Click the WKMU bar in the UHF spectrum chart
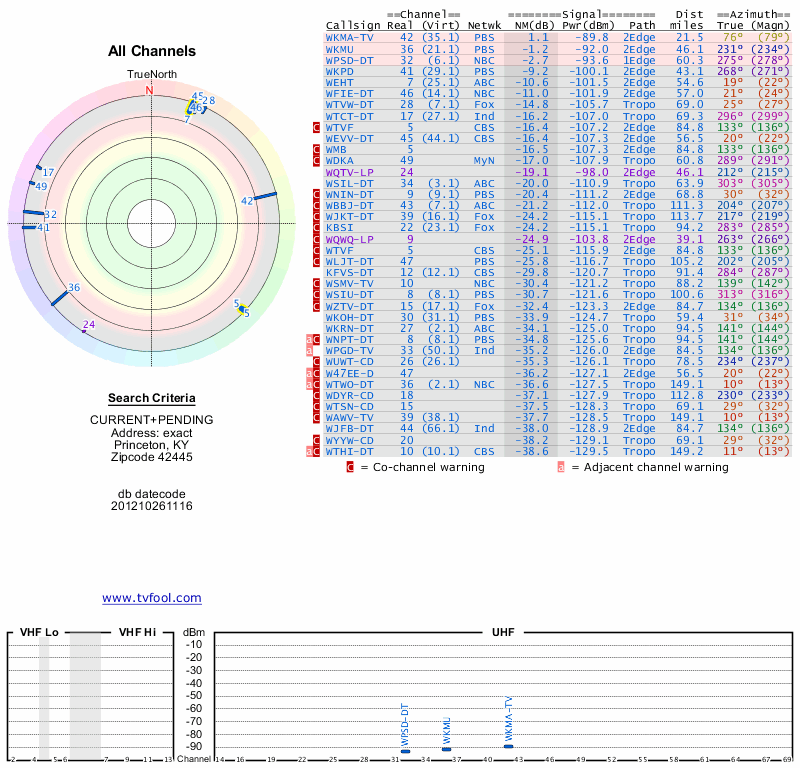 coord(447,749)
